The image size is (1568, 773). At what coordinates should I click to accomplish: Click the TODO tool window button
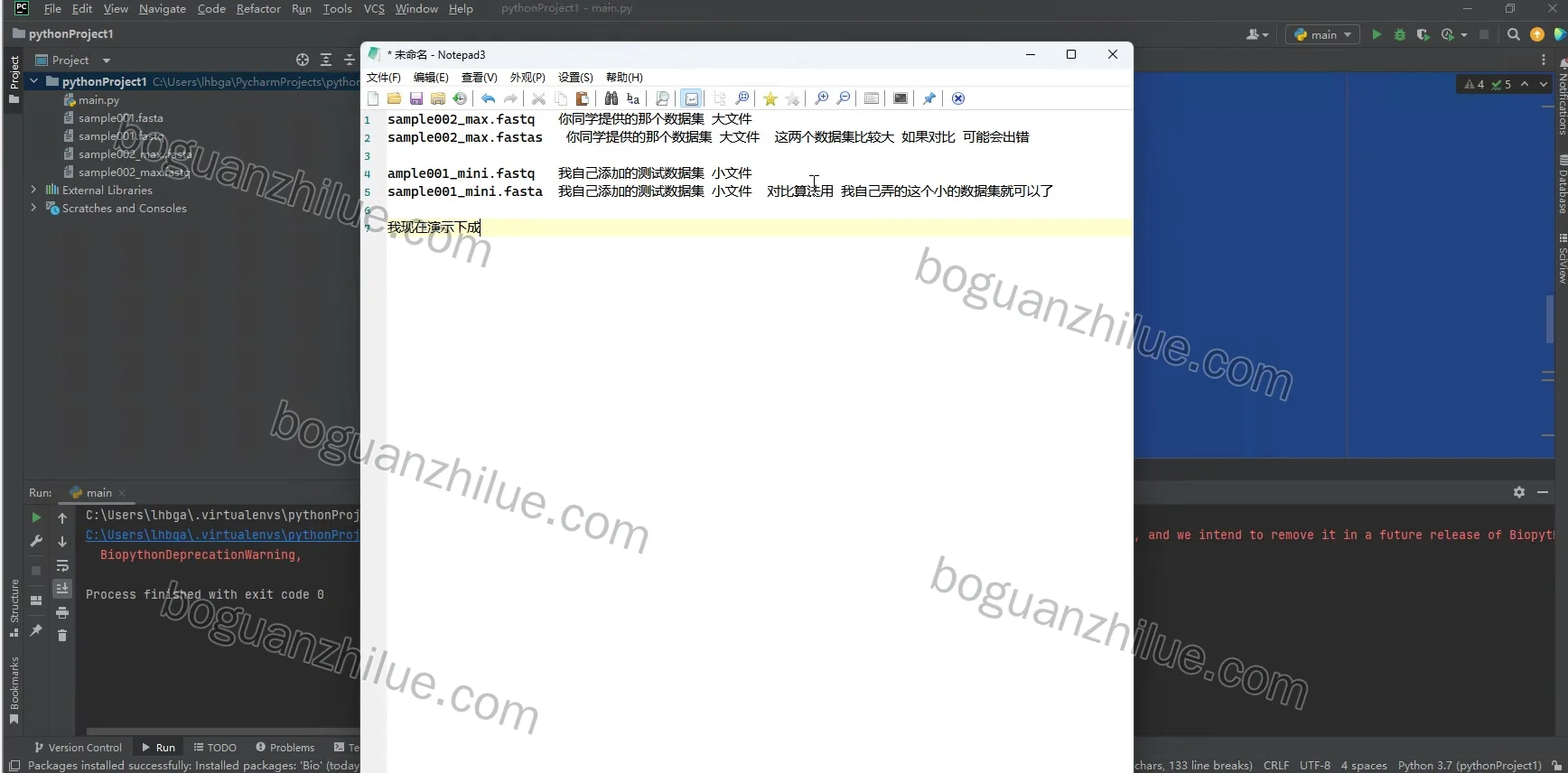[x=215, y=748]
